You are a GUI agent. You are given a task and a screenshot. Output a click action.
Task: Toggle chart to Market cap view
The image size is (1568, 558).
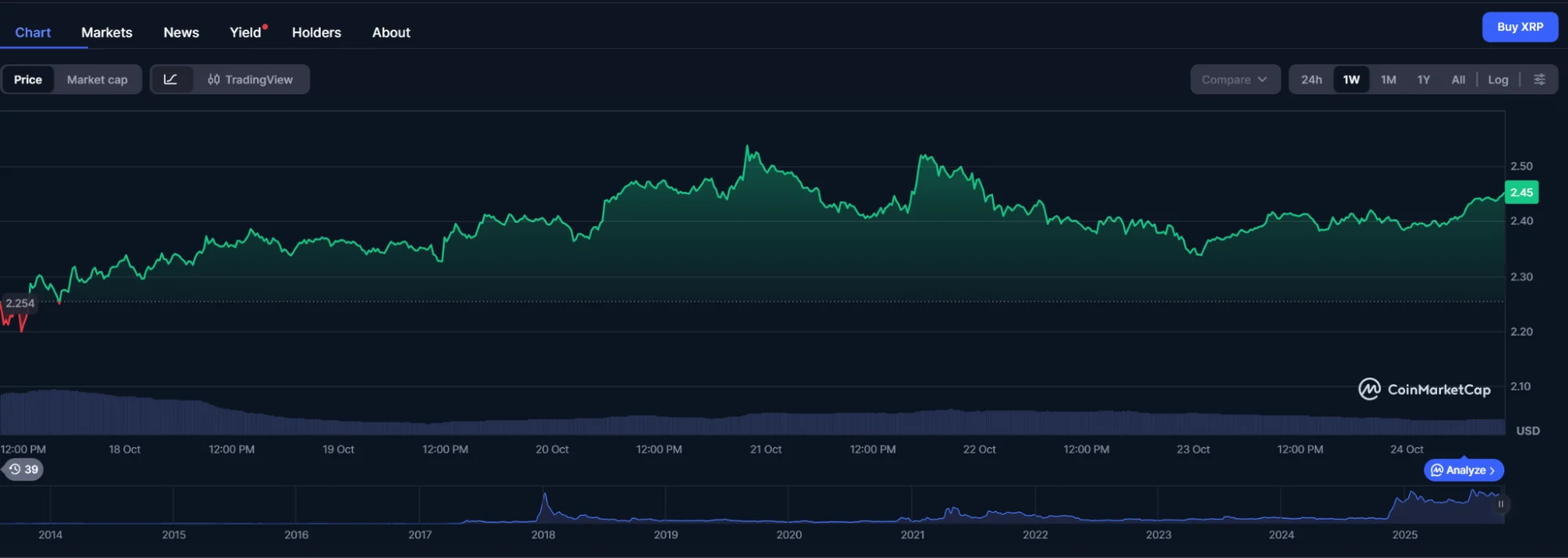pyautogui.click(x=97, y=79)
